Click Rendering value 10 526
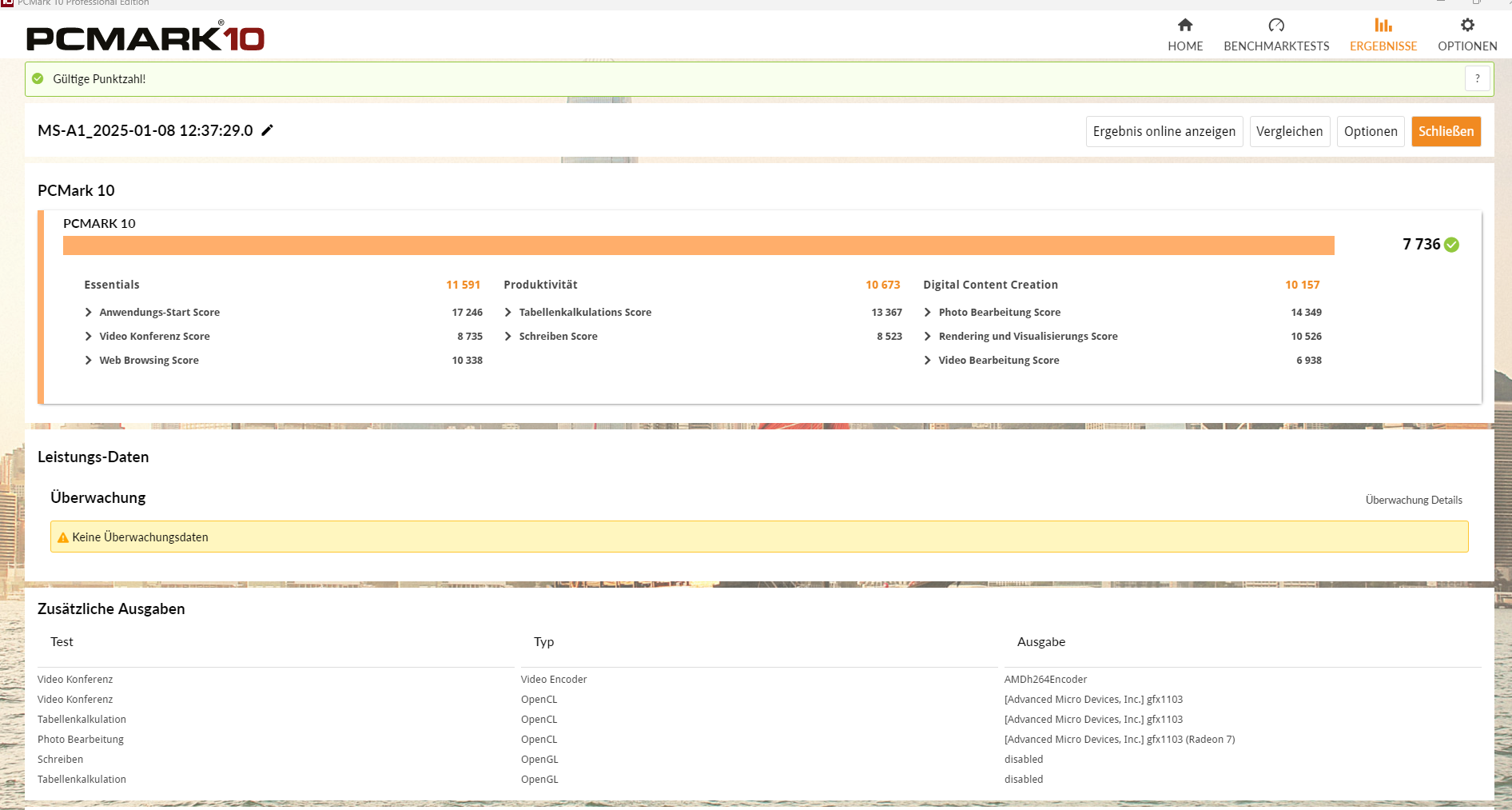The image size is (1512, 810). 1307,337
